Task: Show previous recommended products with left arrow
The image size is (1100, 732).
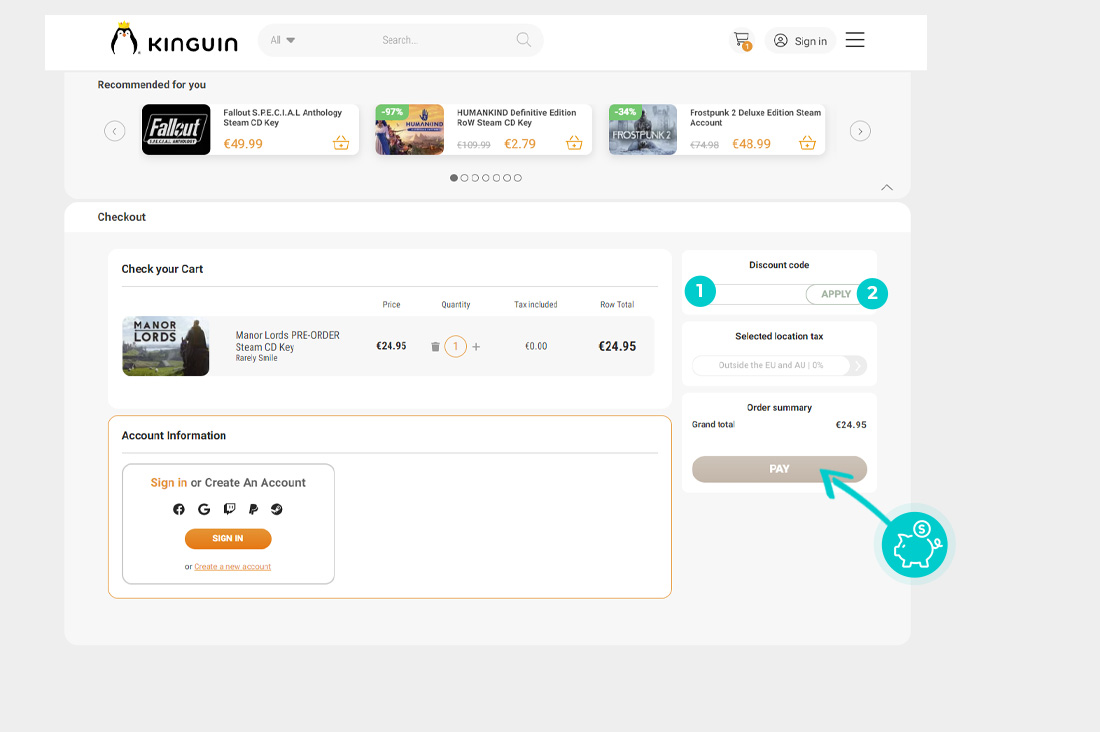Action: 115,131
